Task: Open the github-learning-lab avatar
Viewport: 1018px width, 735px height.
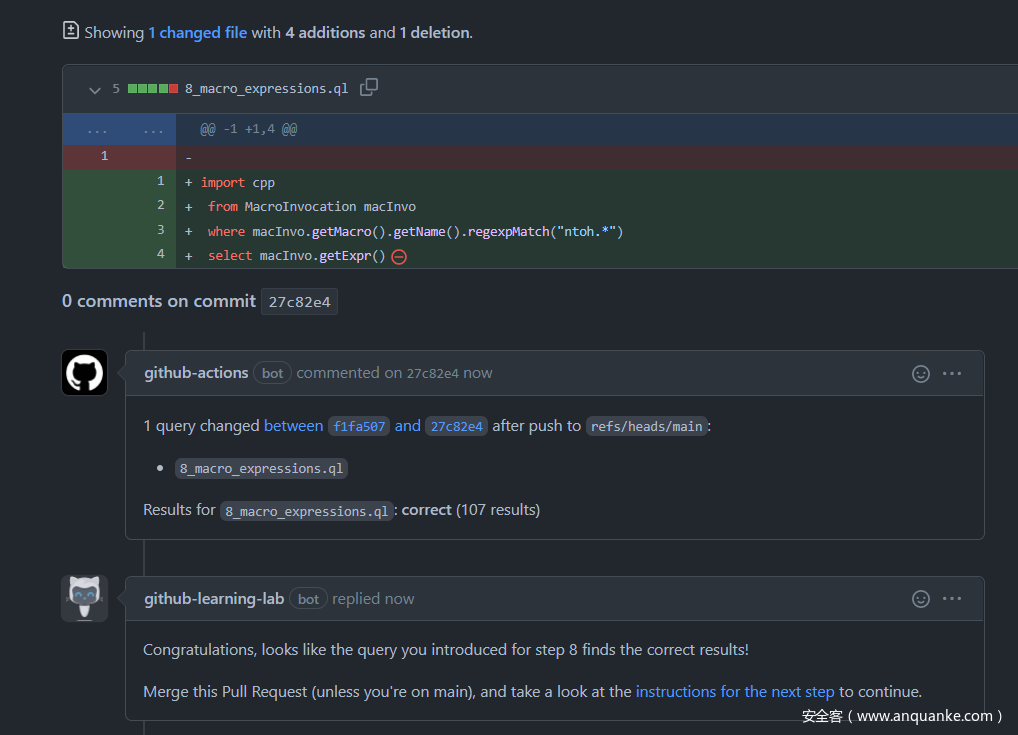Action: tap(85, 599)
